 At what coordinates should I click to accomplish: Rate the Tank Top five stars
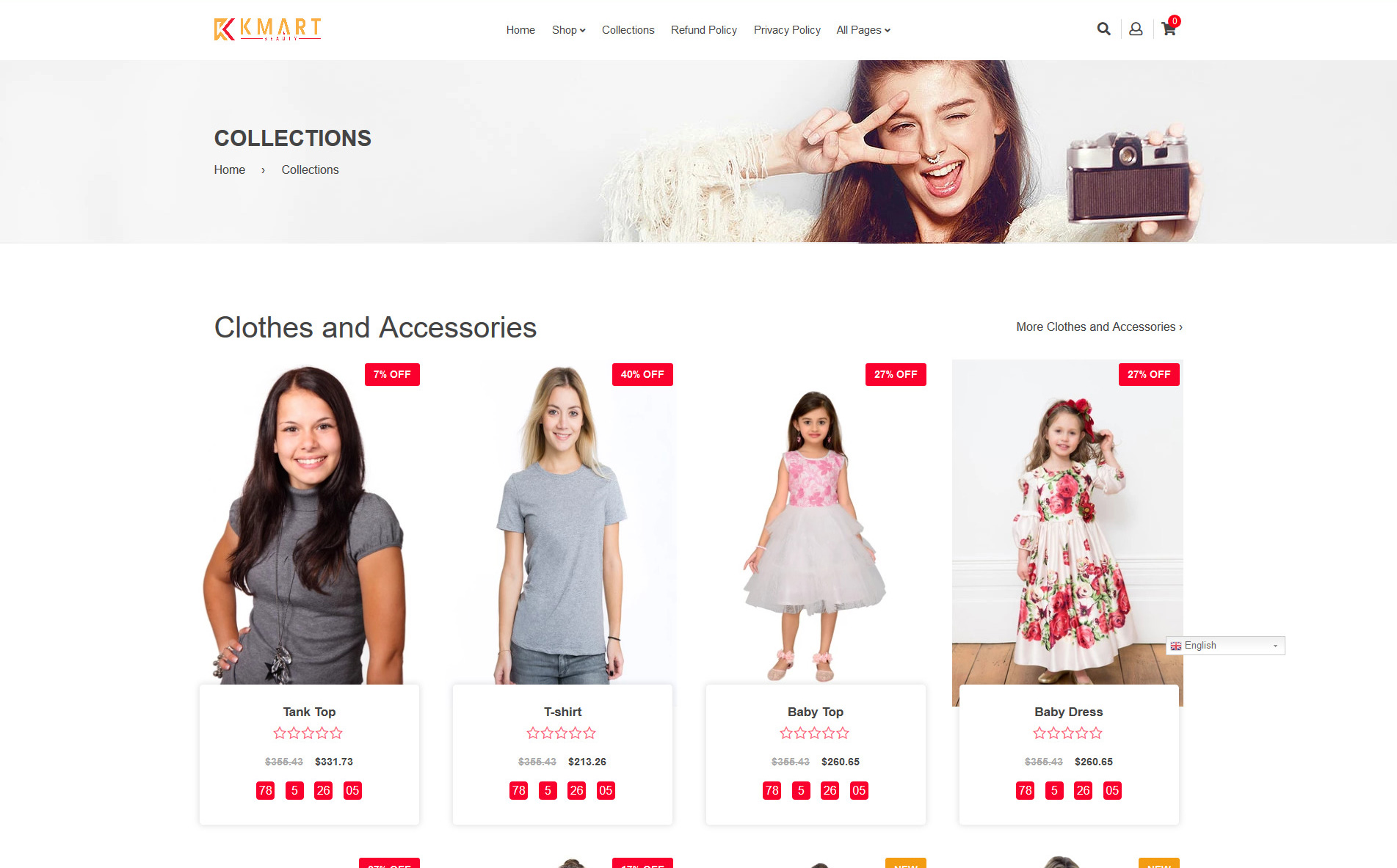[x=336, y=733]
